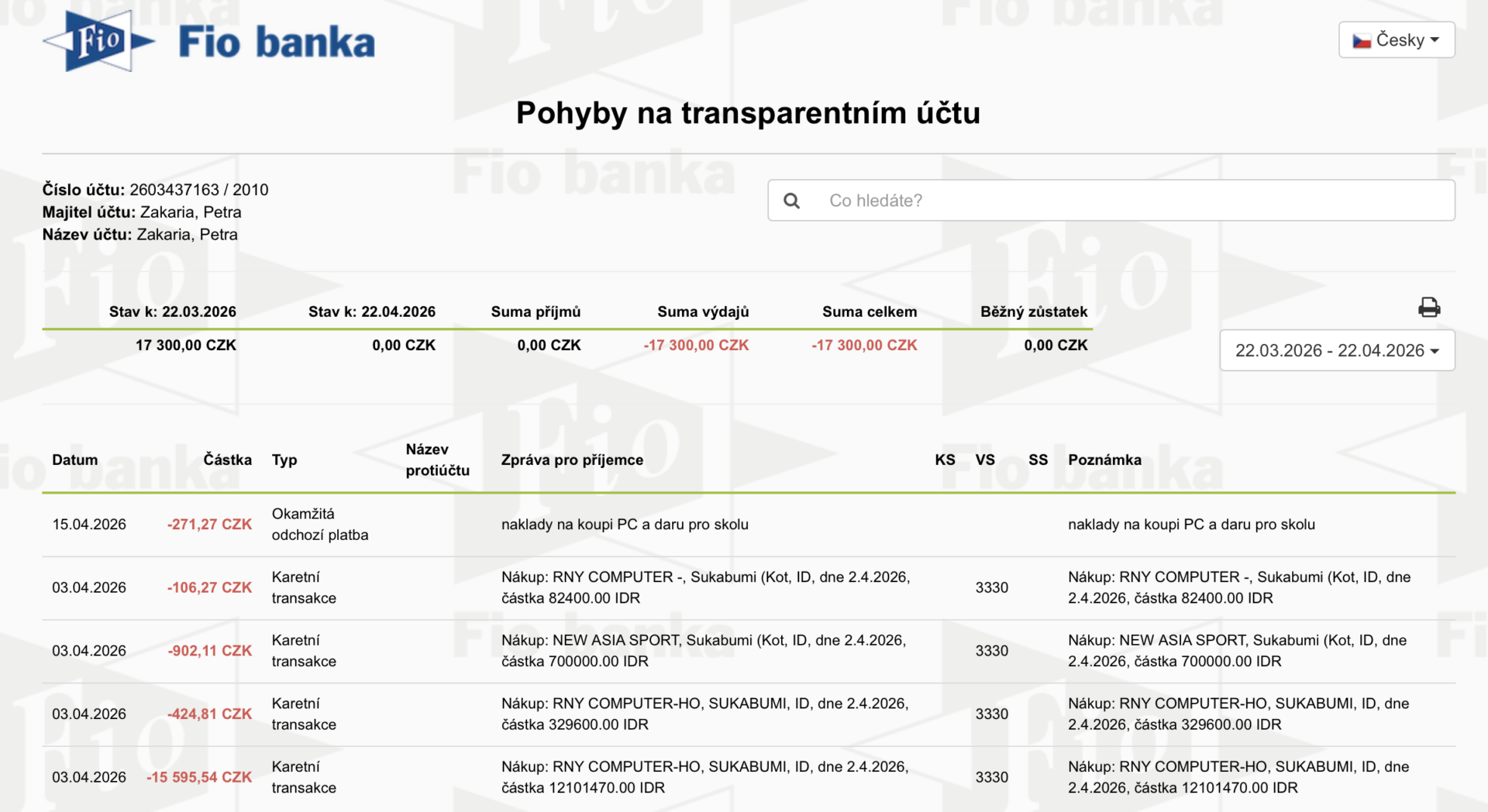The image size is (1488, 812).
Task: Click into the 'Co hledáte?' search field
Action: click(x=1131, y=201)
